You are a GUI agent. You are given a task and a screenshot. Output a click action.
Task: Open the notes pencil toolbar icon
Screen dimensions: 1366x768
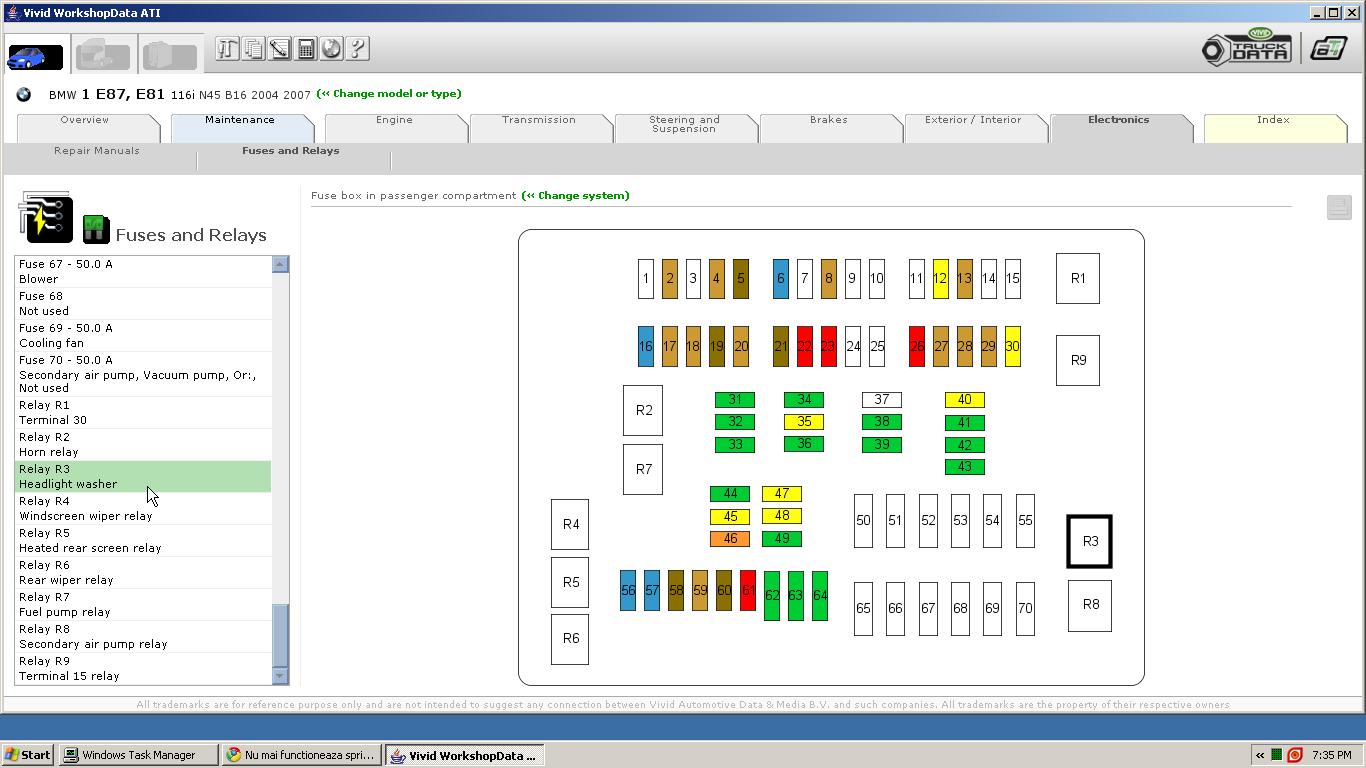279,48
